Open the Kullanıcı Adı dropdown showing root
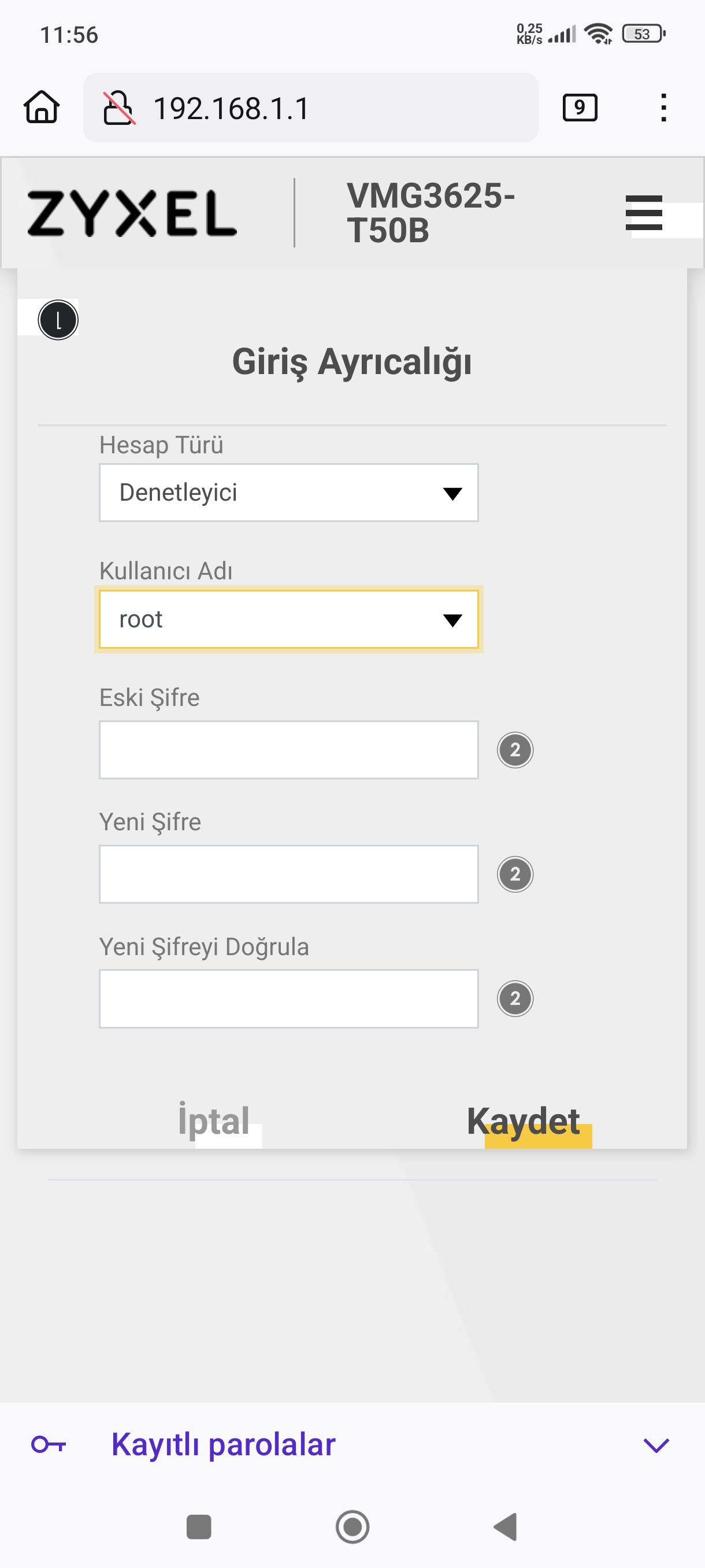The width and height of the screenshot is (705, 1568). 288,619
